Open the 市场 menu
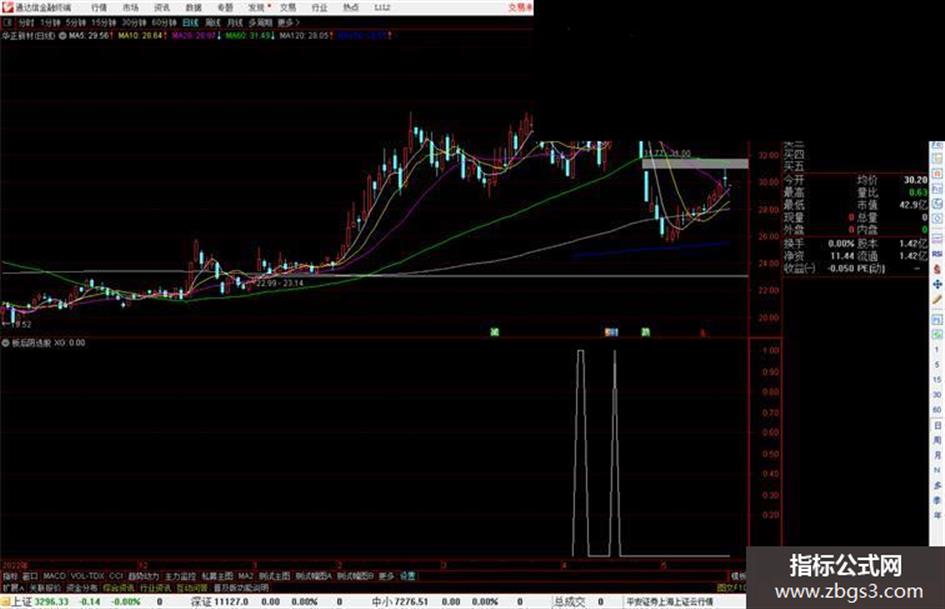The image size is (945, 609). pyautogui.click(x=130, y=7)
